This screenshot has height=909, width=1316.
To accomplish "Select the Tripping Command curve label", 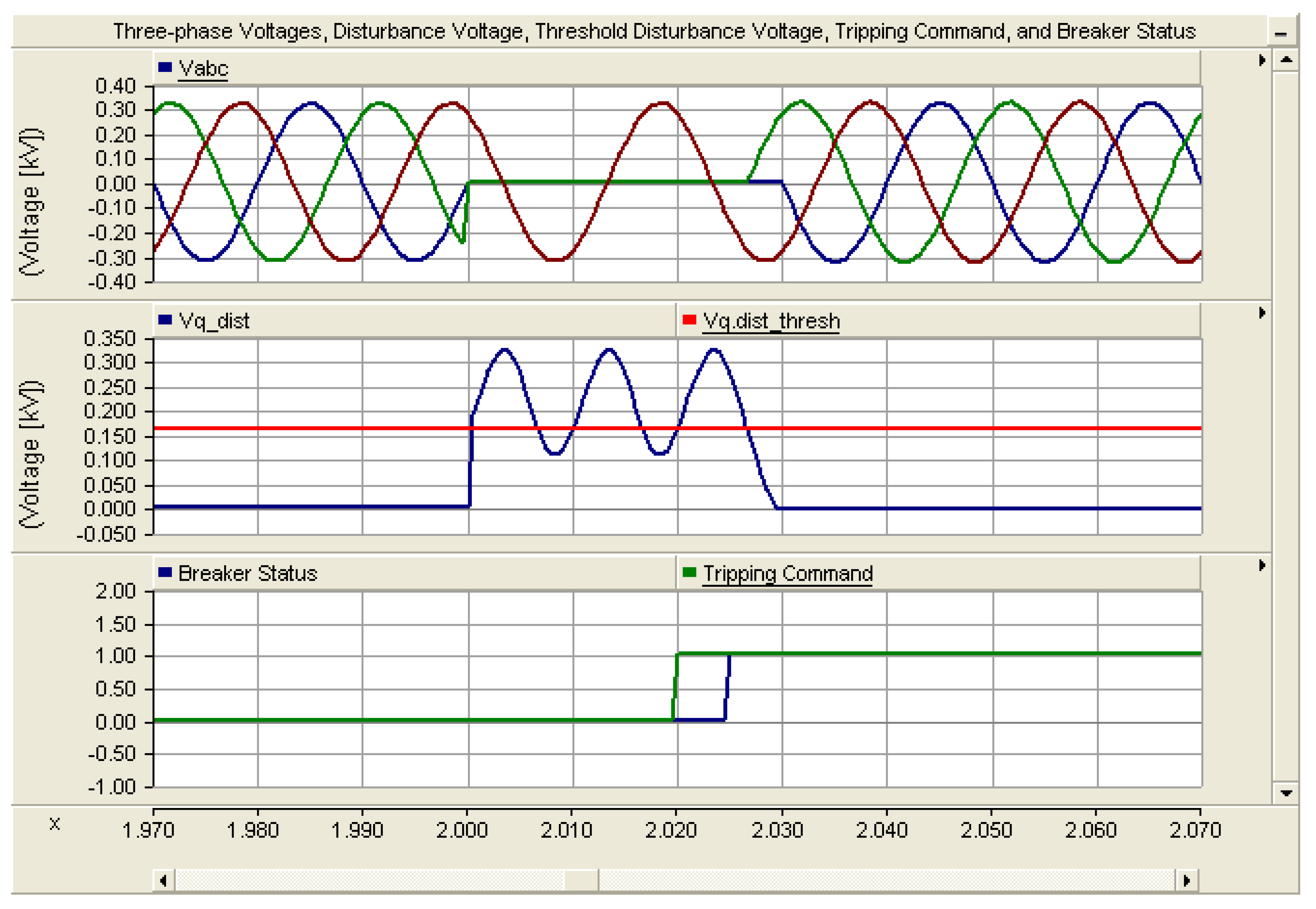I will (x=787, y=574).
